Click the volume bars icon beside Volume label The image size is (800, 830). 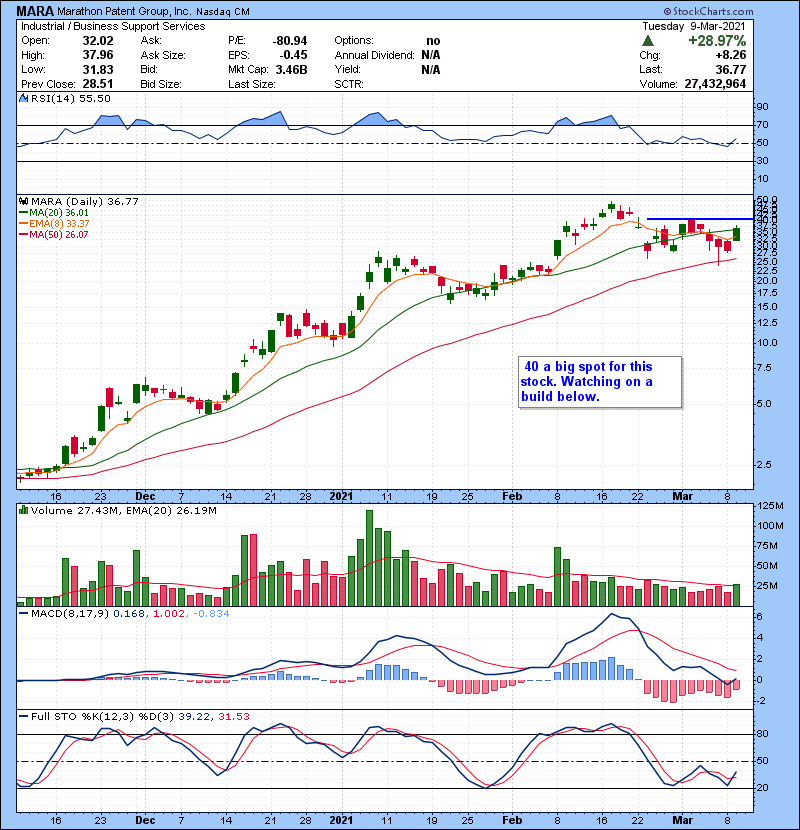click(x=23, y=510)
